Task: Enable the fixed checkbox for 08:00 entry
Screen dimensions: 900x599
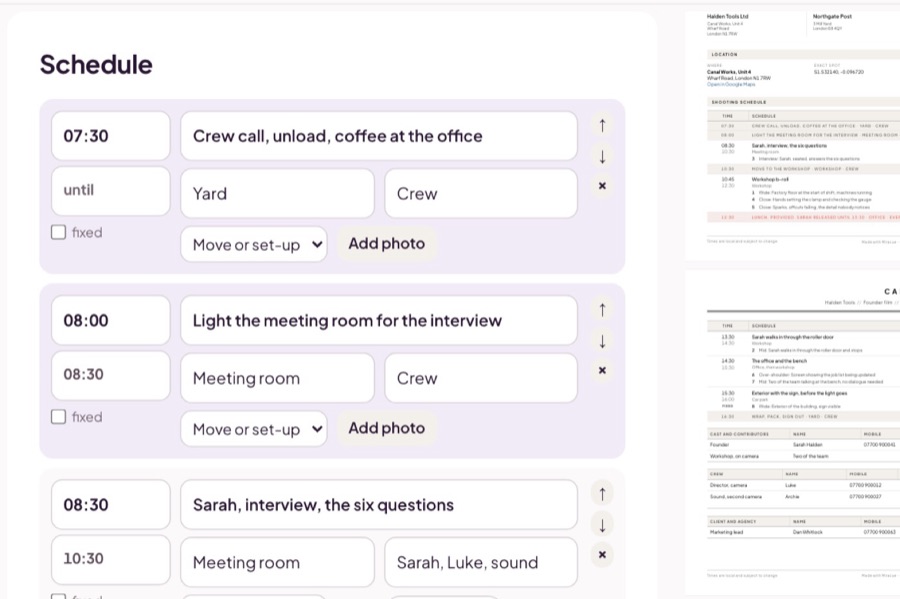Action: [59, 417]
